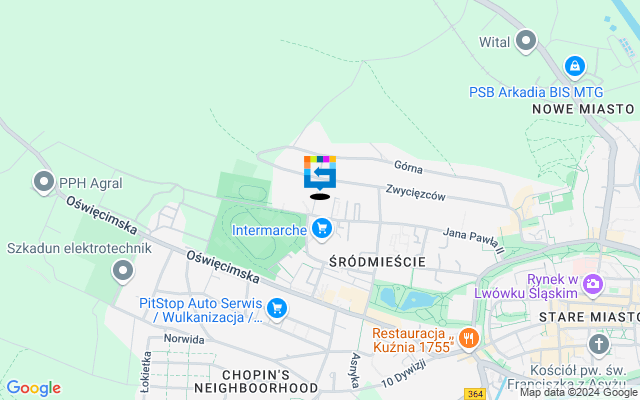The width and height of the screenshot is (640, 400).
Task: Select the Szkadun elektrotechnik pin
Action: coord(123,271)
